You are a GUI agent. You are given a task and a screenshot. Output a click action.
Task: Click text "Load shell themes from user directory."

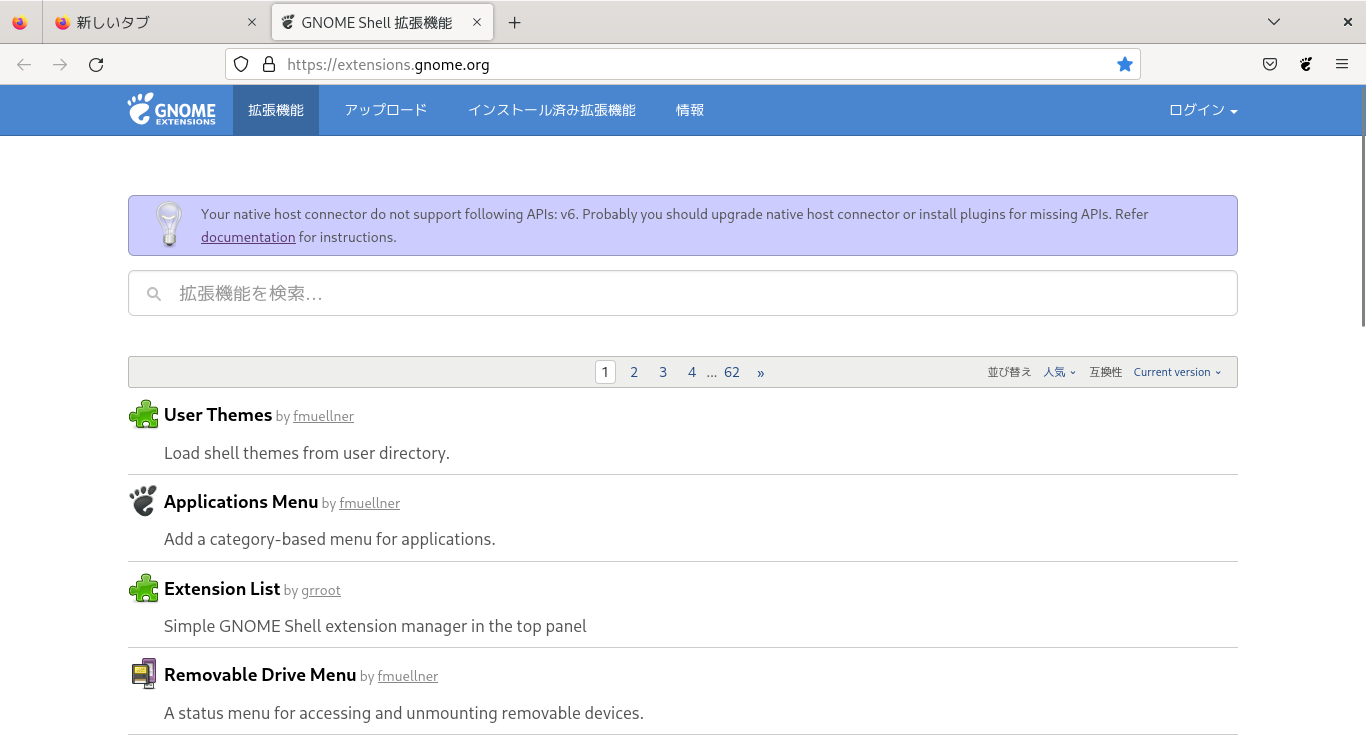[307, 453]
